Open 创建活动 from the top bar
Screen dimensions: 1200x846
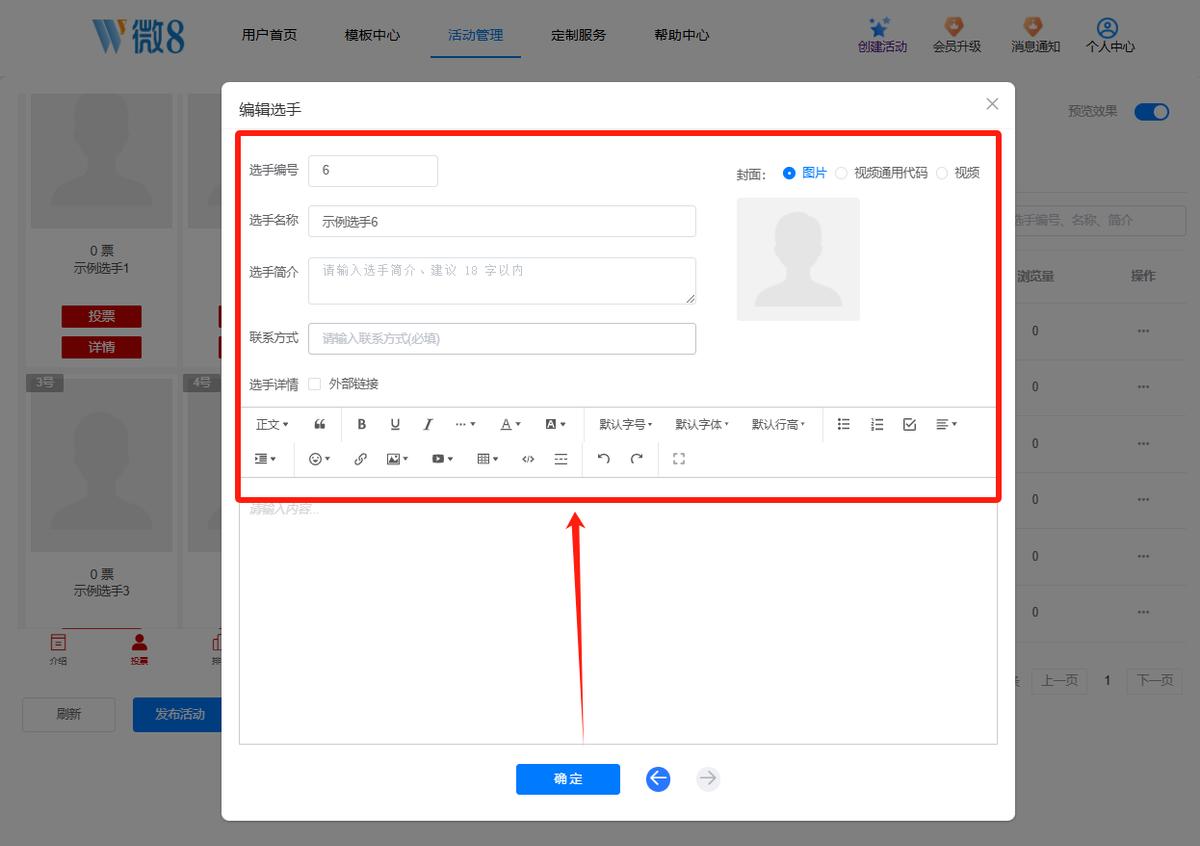click(882, 36)
